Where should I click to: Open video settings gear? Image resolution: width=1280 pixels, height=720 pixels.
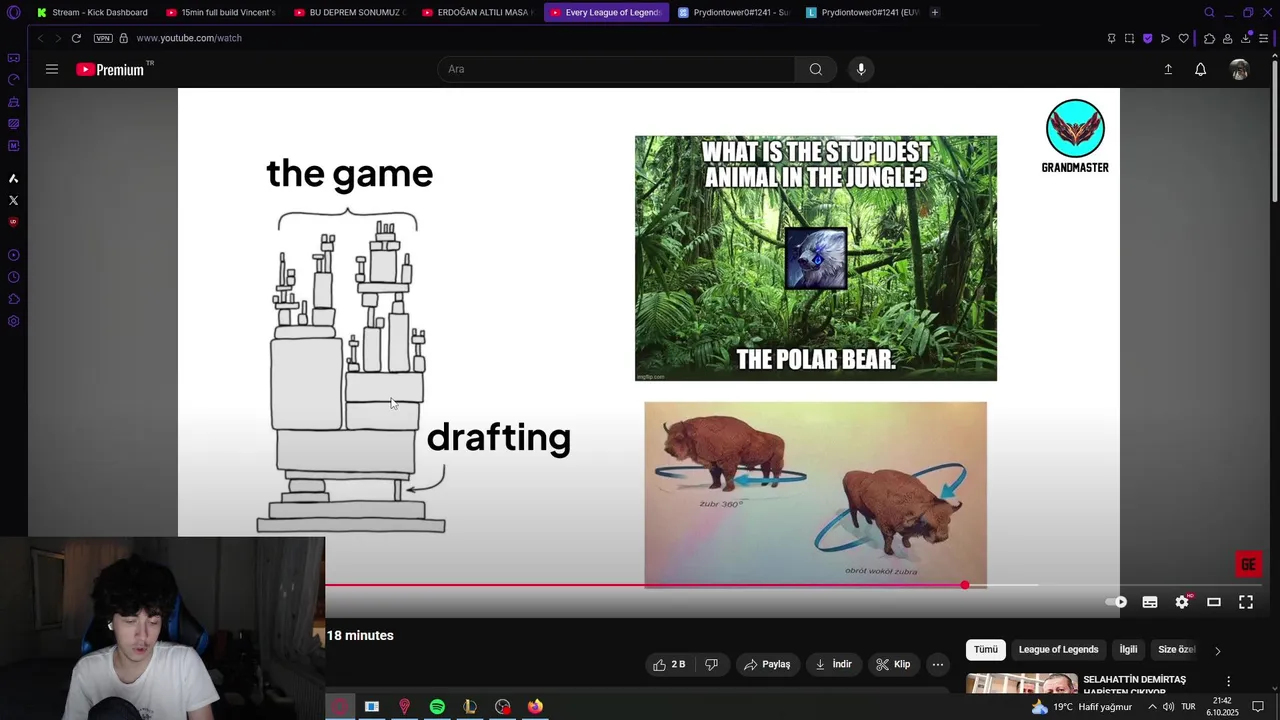[1182, 602]
